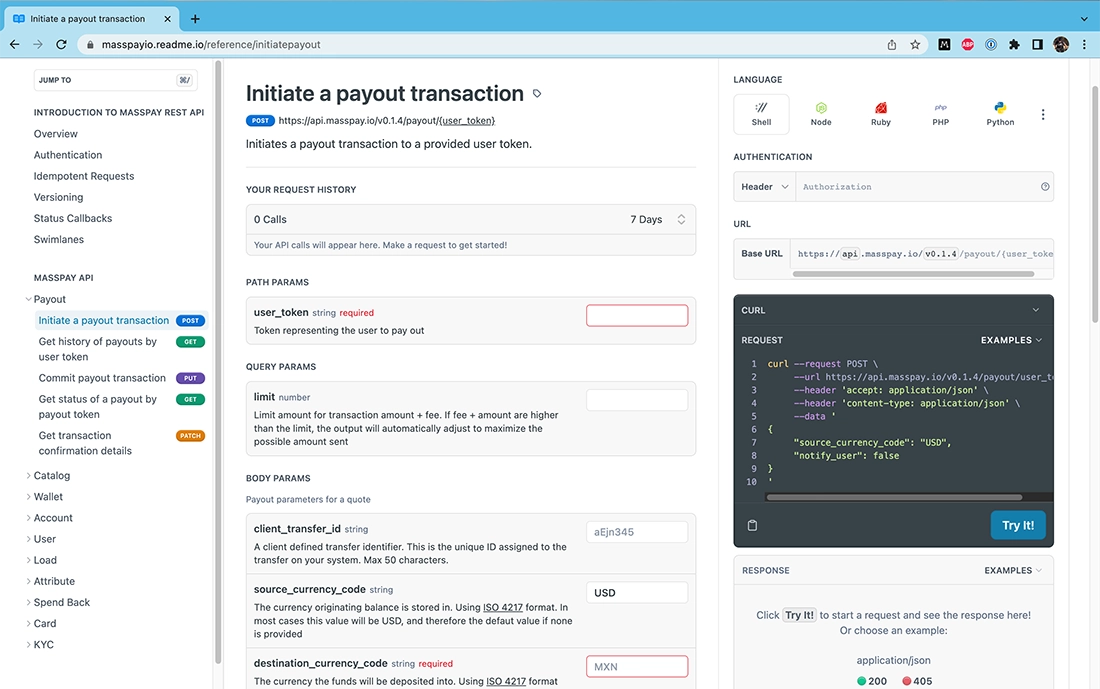Viewport: 1100px width, 689px height.
Task: Click the share icon in address bar
Action: tap(892, 44)
